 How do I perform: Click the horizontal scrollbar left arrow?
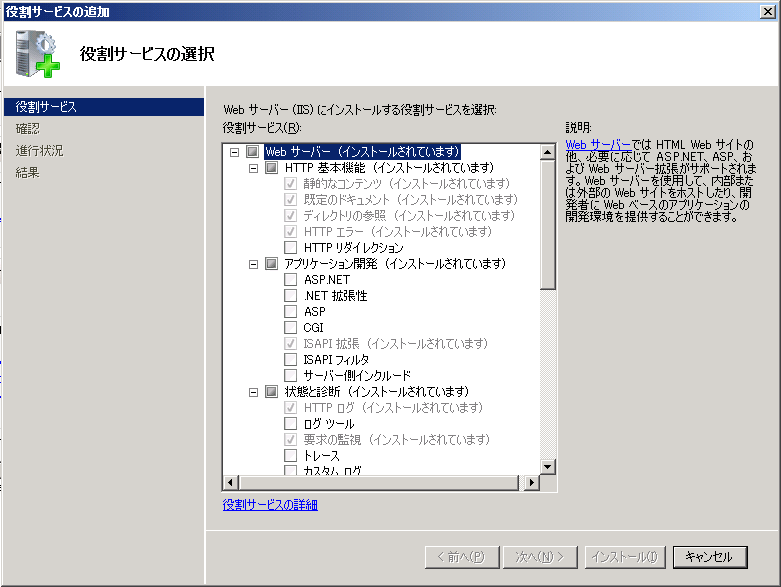point(230,482)
